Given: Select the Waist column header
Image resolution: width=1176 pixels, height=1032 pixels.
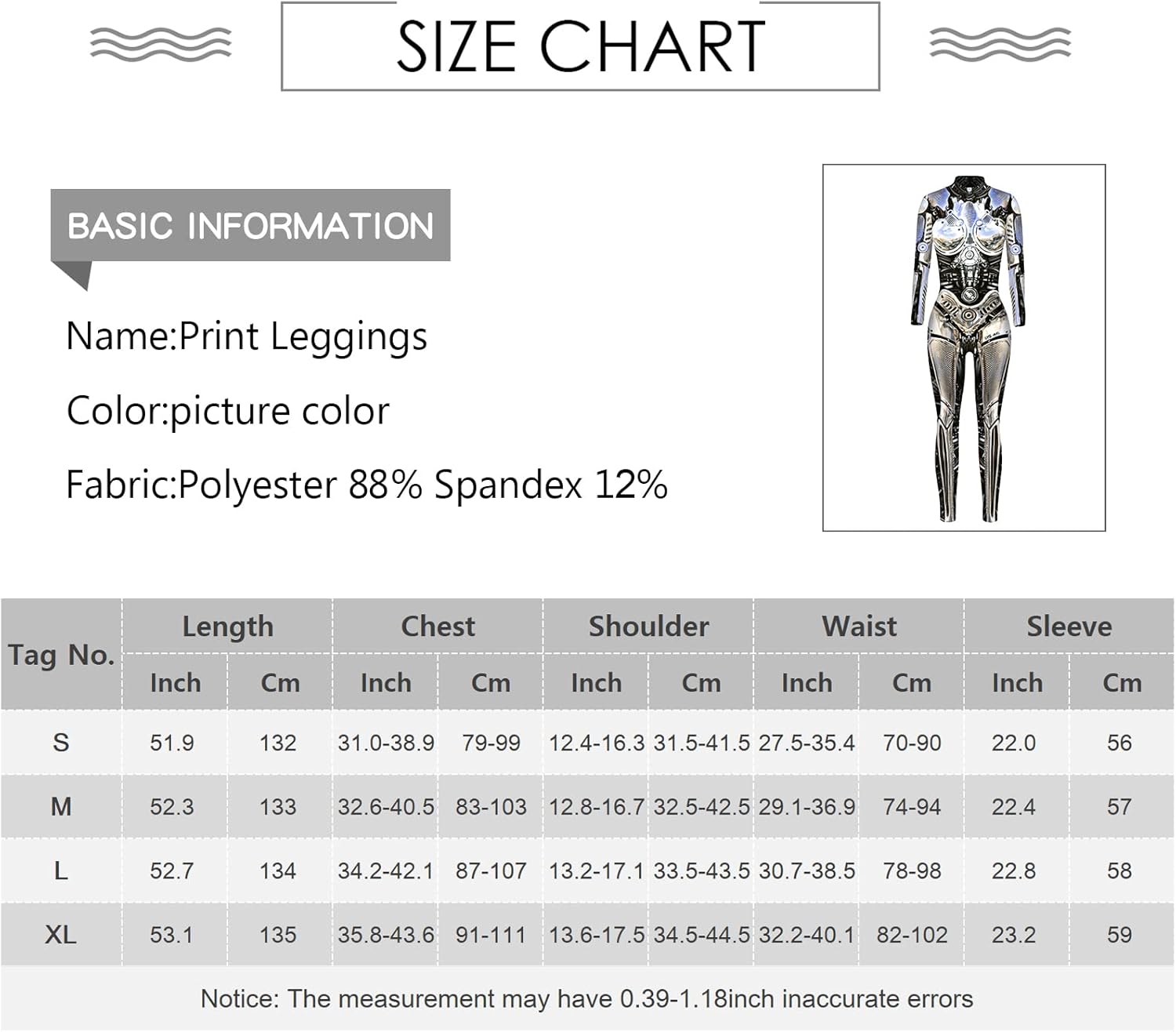Looking at the screenshot, I should pyautogui.click(x=858, y=627).
